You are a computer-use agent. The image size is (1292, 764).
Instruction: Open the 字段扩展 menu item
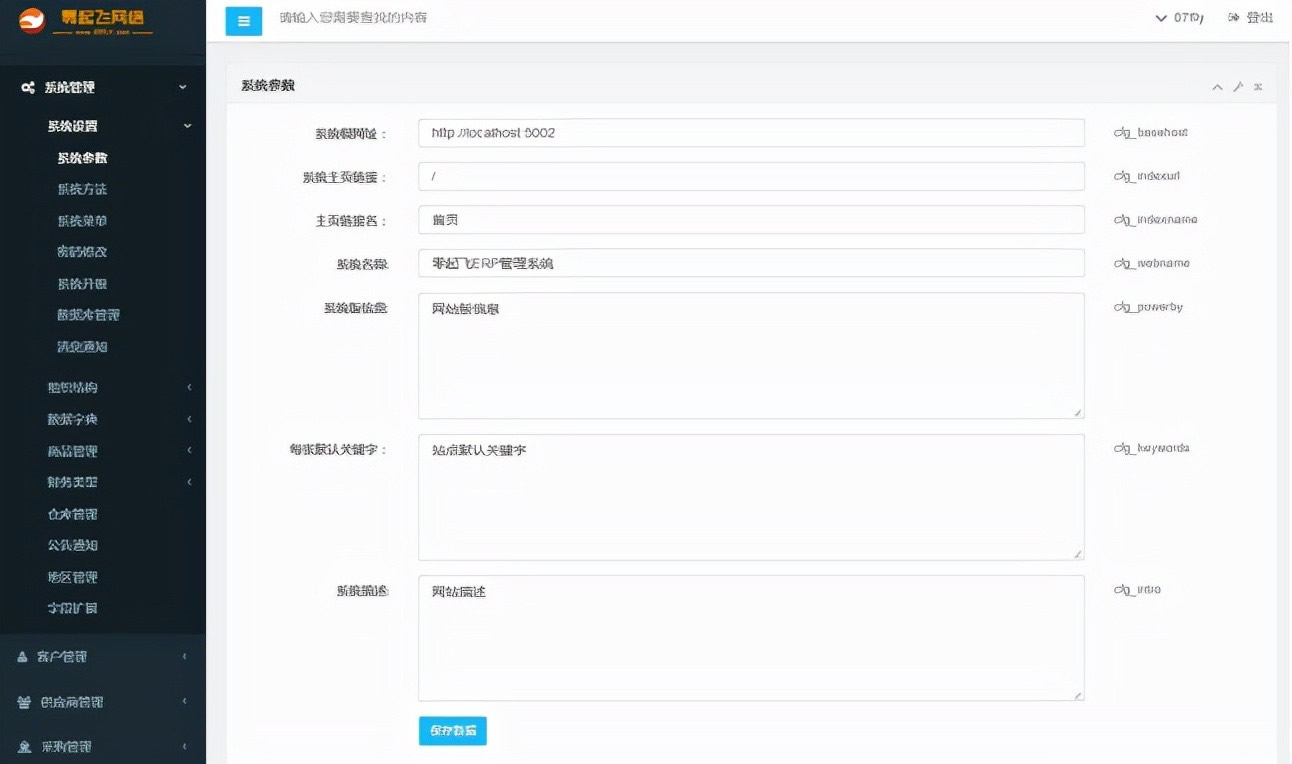(x=73, y=609)
